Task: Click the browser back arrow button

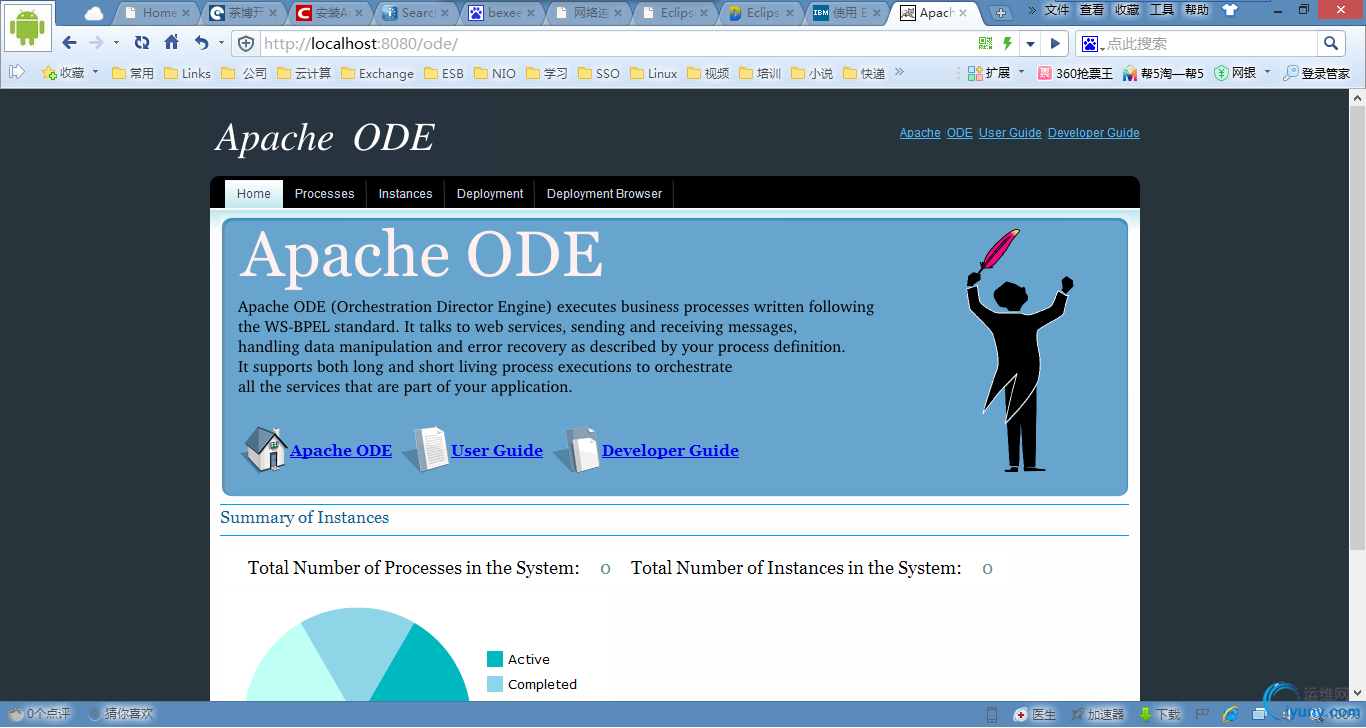Action: pos(69,43)
